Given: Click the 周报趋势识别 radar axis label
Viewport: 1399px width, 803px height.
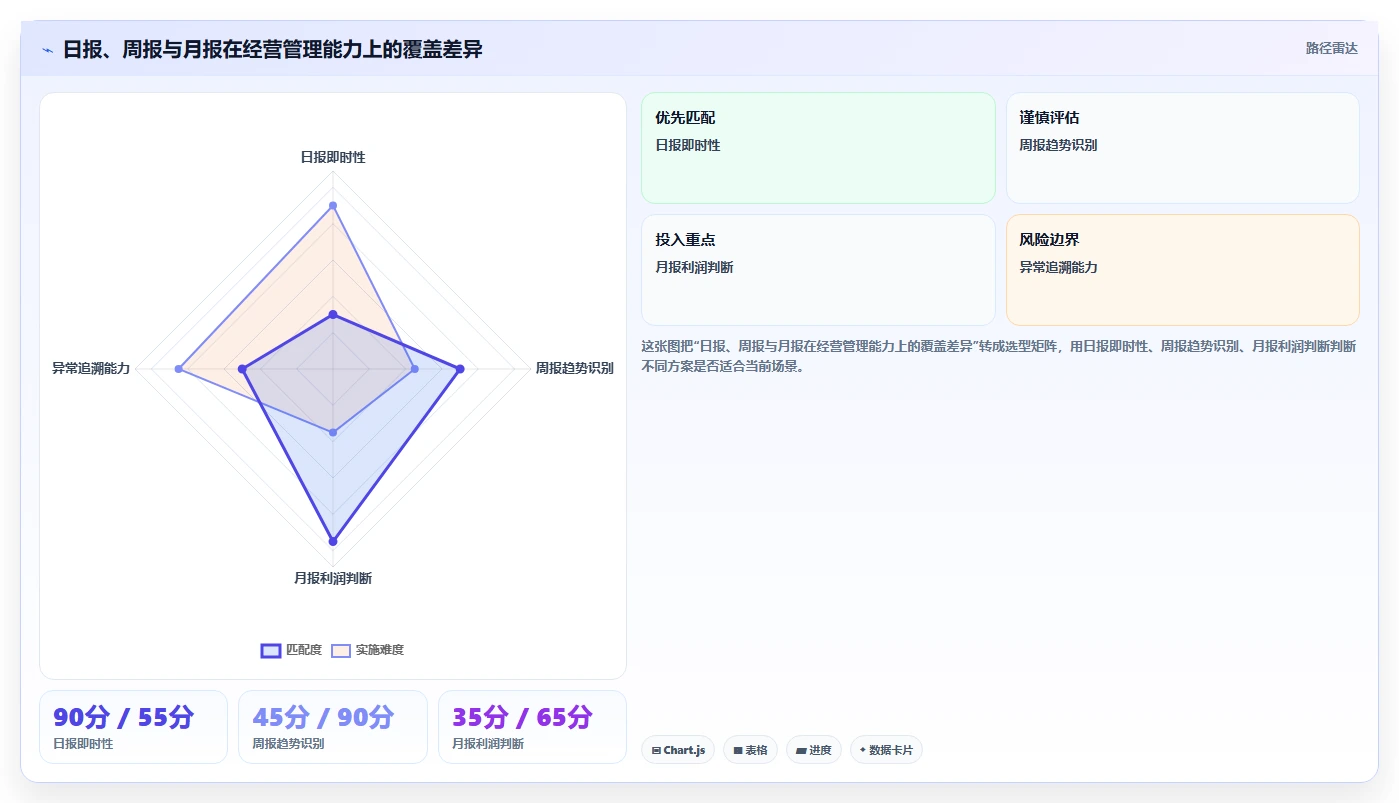Looking at the screenshot, I should pyautogui.click(x=574, y=368).
